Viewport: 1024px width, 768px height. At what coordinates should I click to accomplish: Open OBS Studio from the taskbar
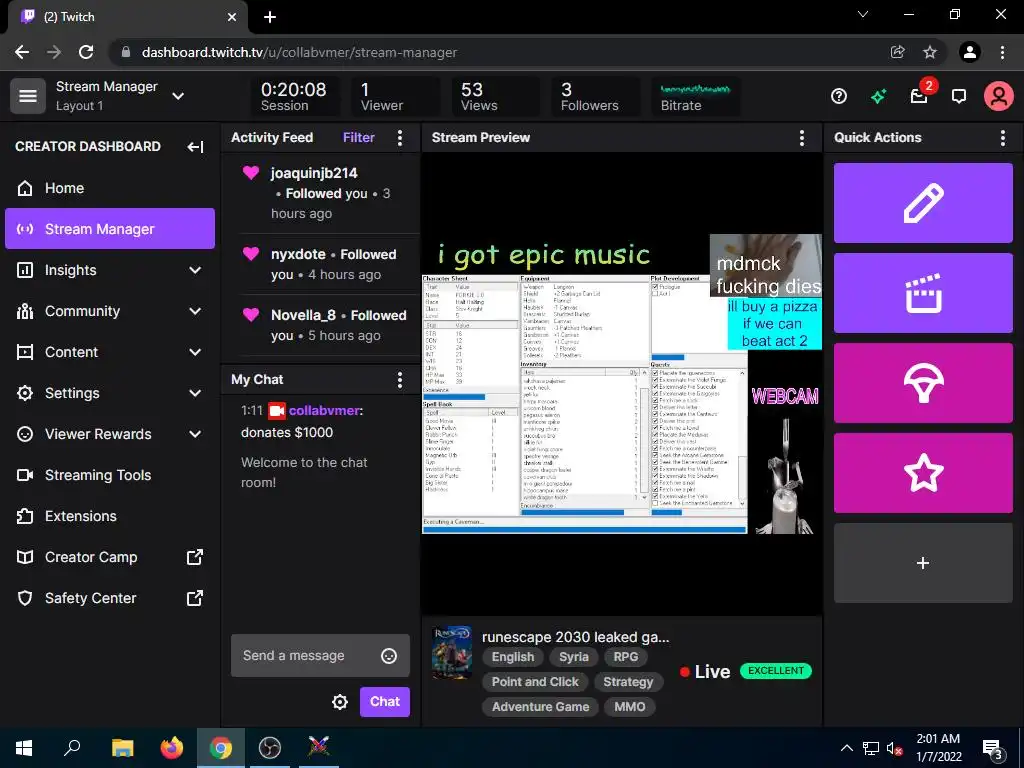pos(269,748)
